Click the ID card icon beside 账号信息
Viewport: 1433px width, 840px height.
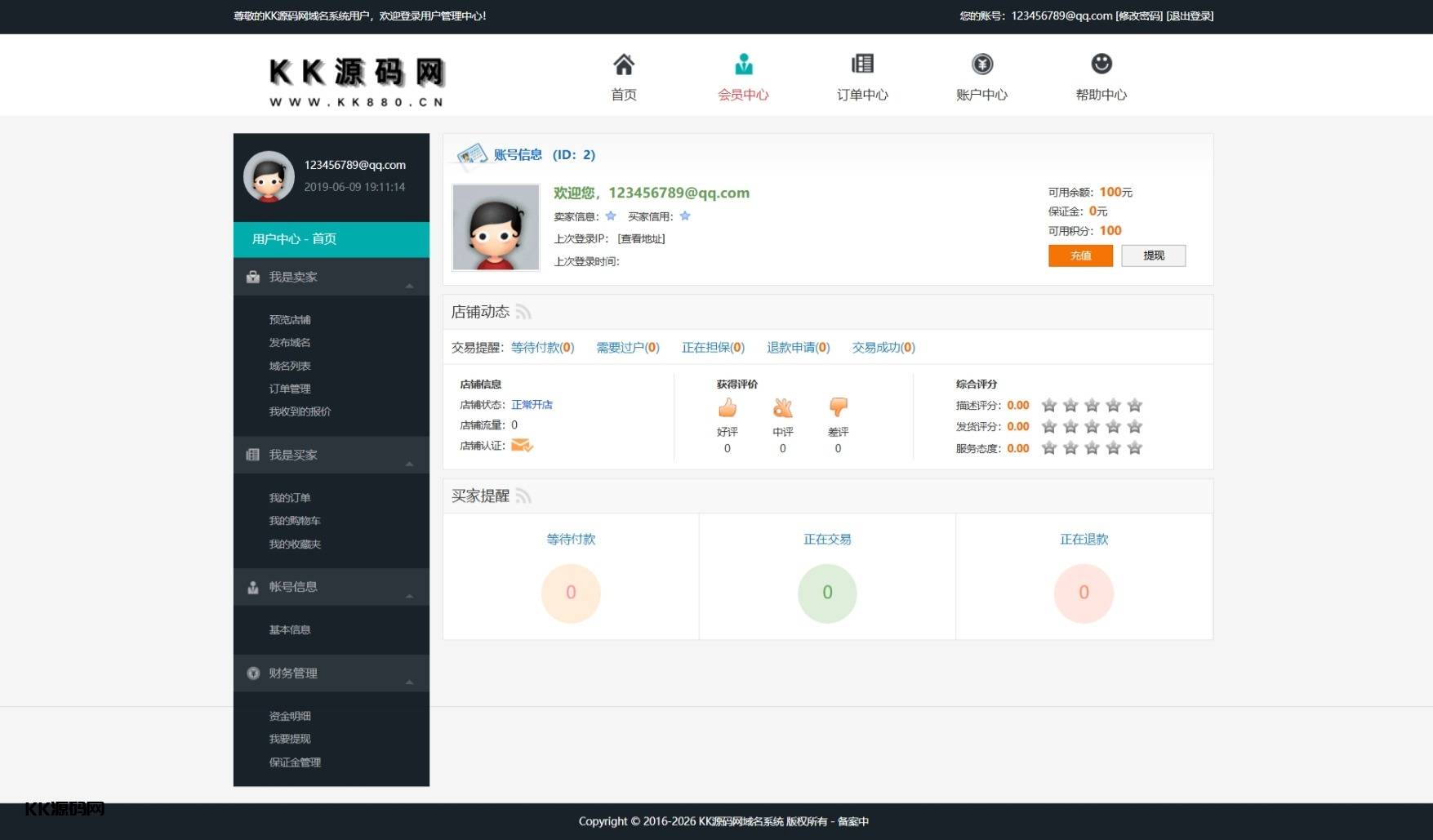point(472,155)
